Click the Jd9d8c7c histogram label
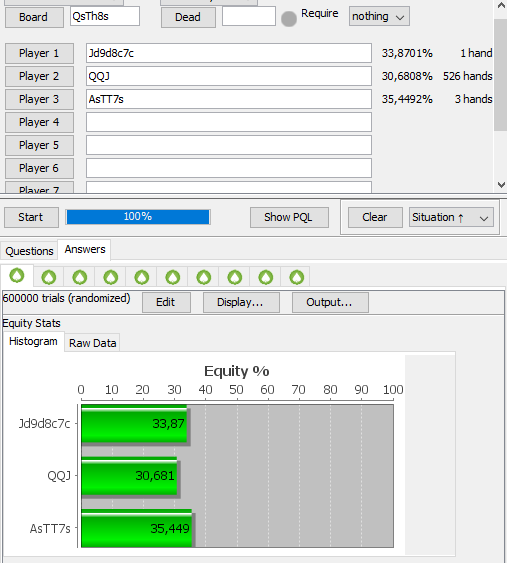 (45, 424)
